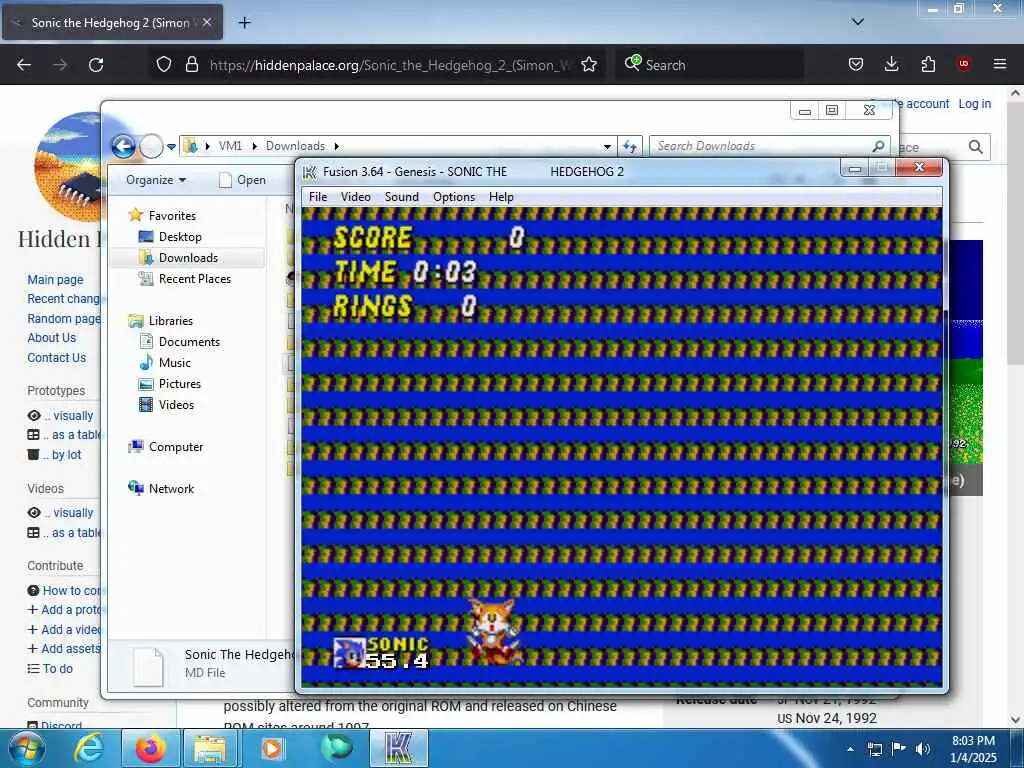1024x768 pixels.
Task: Expand the list all tabs chevron
Action: point(858,22)
